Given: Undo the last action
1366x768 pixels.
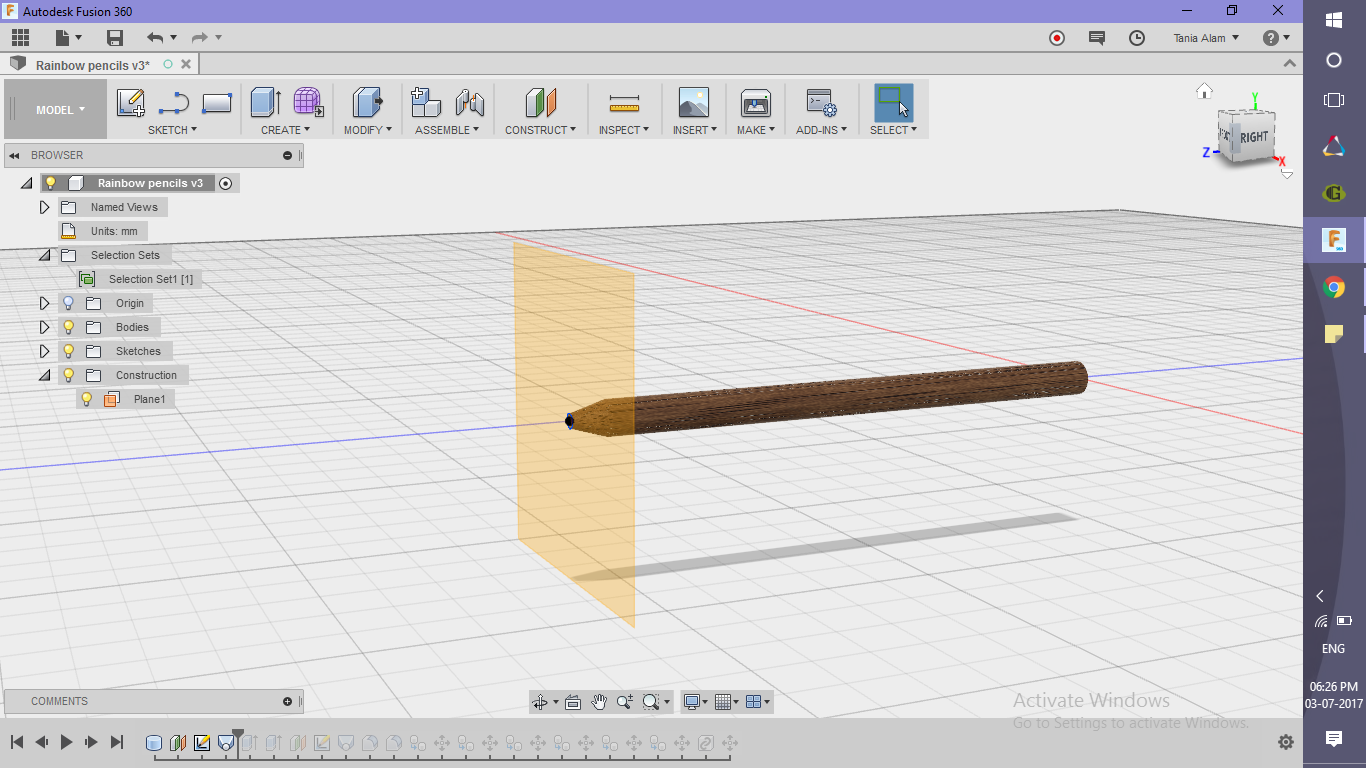Looking at the screenshot, I should pyautogui.click(x=155, y=38).
